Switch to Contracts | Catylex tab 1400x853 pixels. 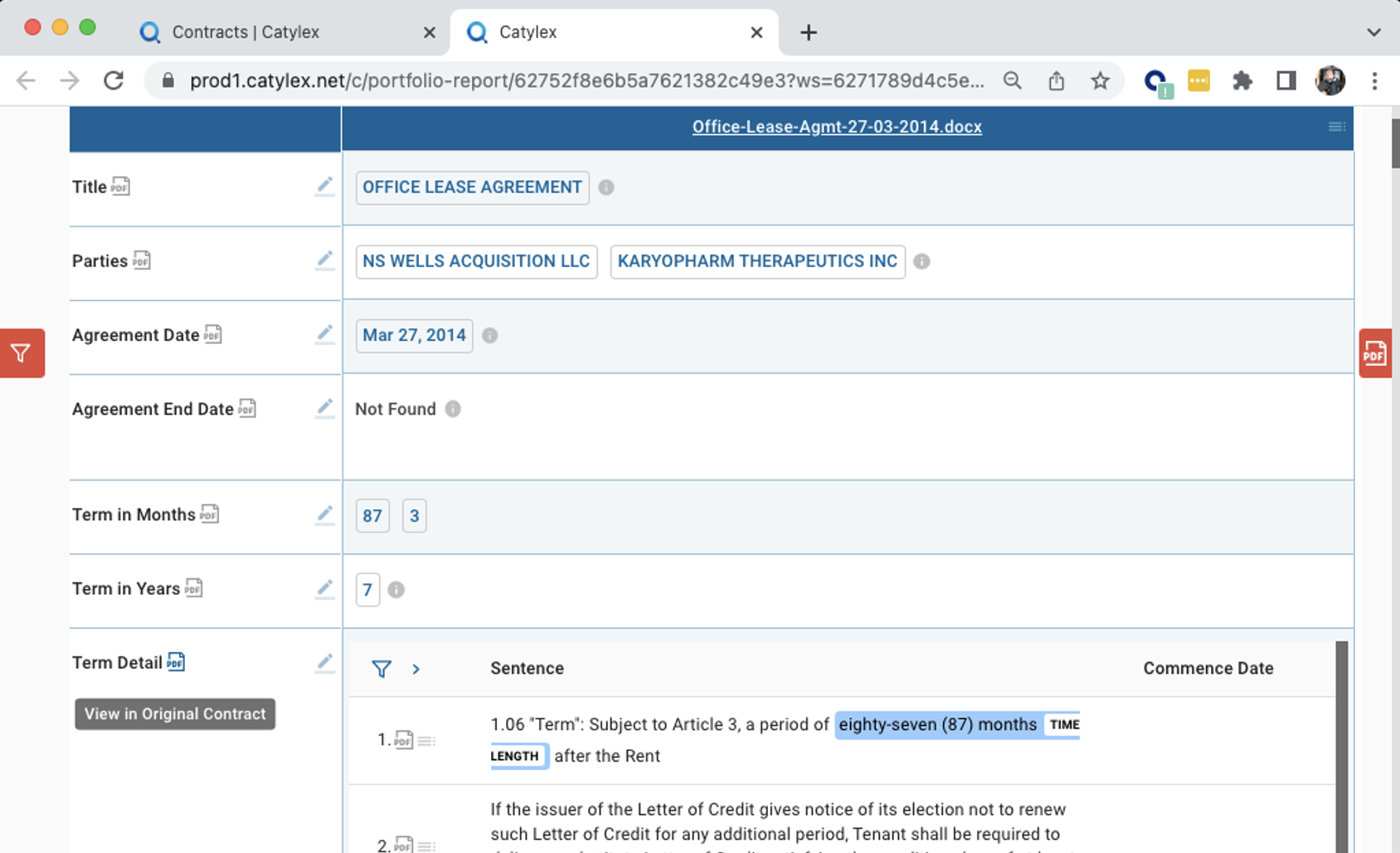point(245,32)
